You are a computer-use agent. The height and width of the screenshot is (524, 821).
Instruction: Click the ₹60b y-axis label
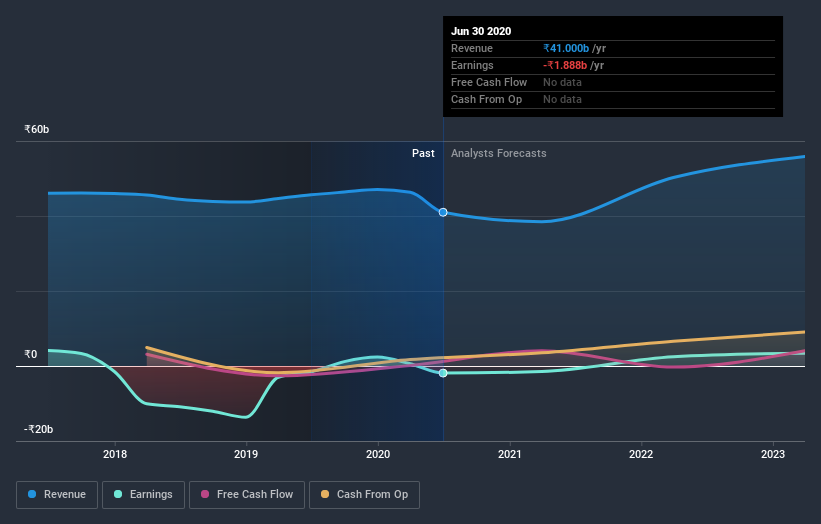tap(37, 129)
